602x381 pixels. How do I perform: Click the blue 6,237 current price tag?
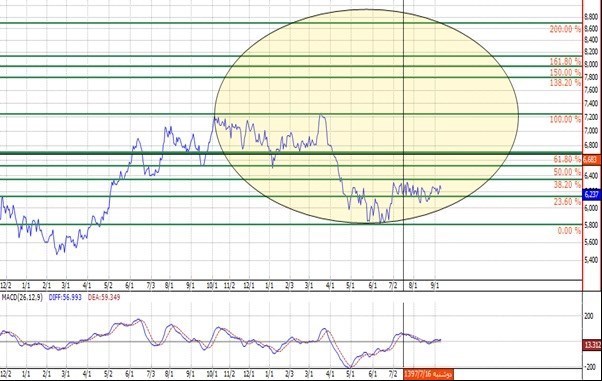click(x=592, y=194)
